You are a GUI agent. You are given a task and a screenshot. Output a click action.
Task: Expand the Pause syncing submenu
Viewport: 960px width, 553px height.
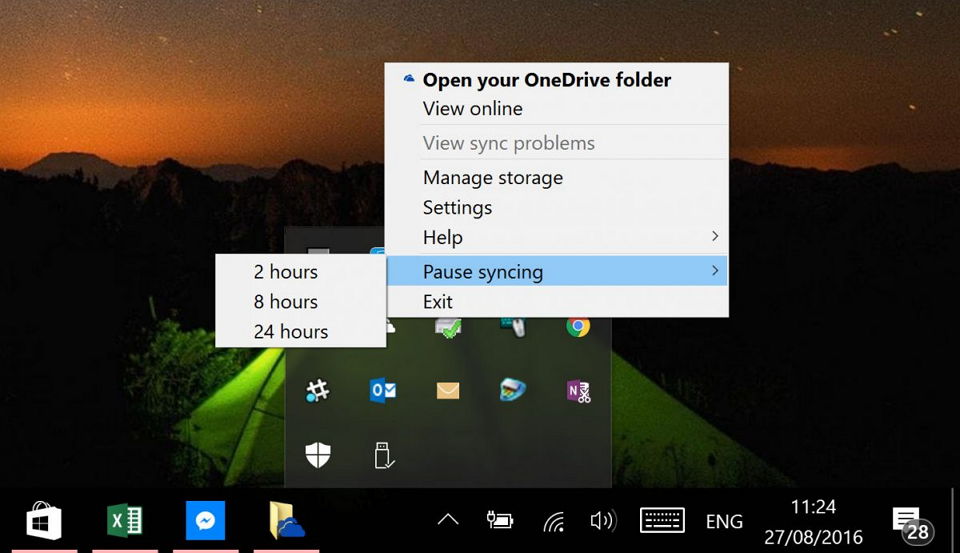point(557,271)
